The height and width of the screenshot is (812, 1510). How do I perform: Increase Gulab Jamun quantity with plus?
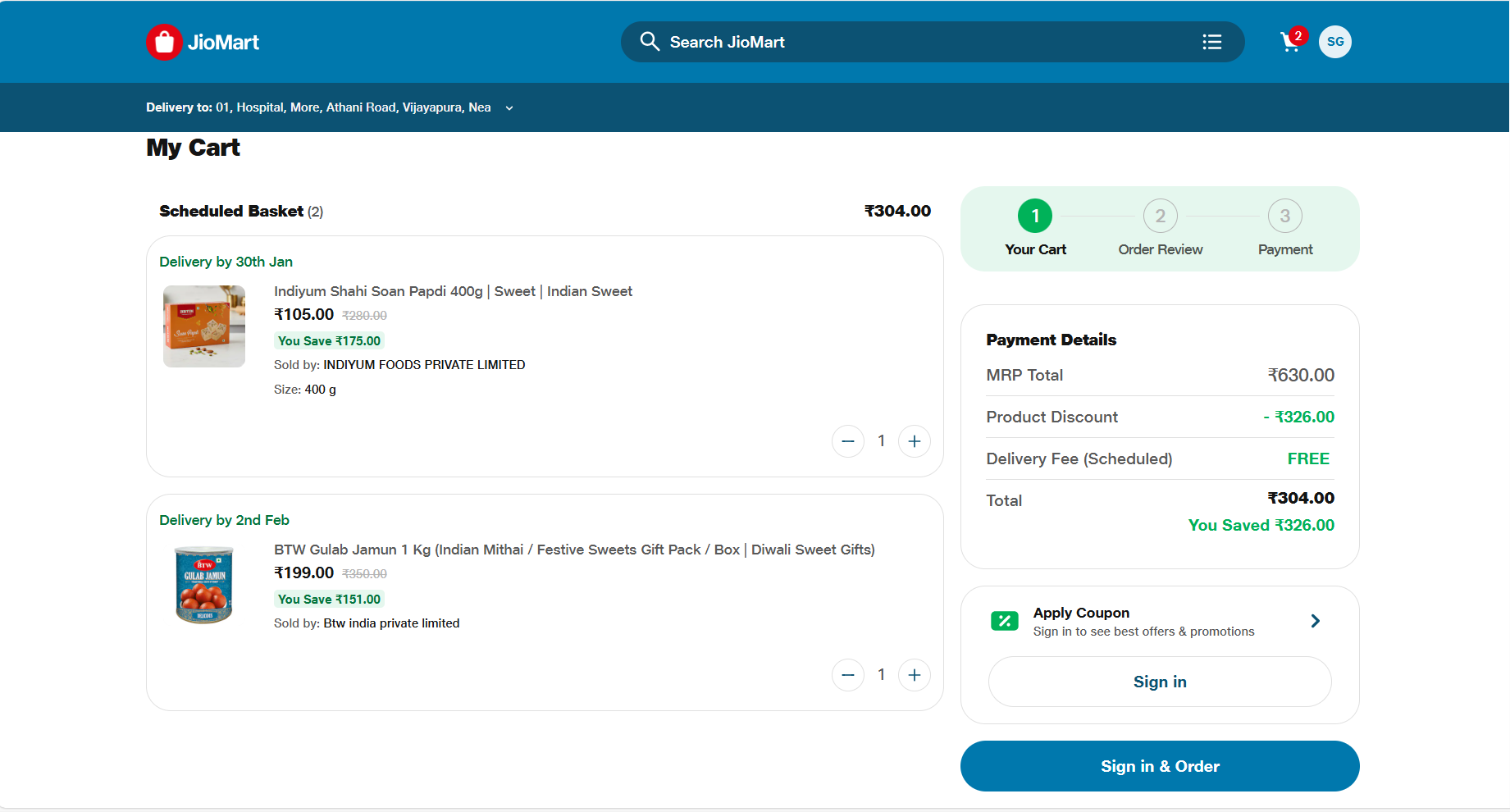(914, 675)
